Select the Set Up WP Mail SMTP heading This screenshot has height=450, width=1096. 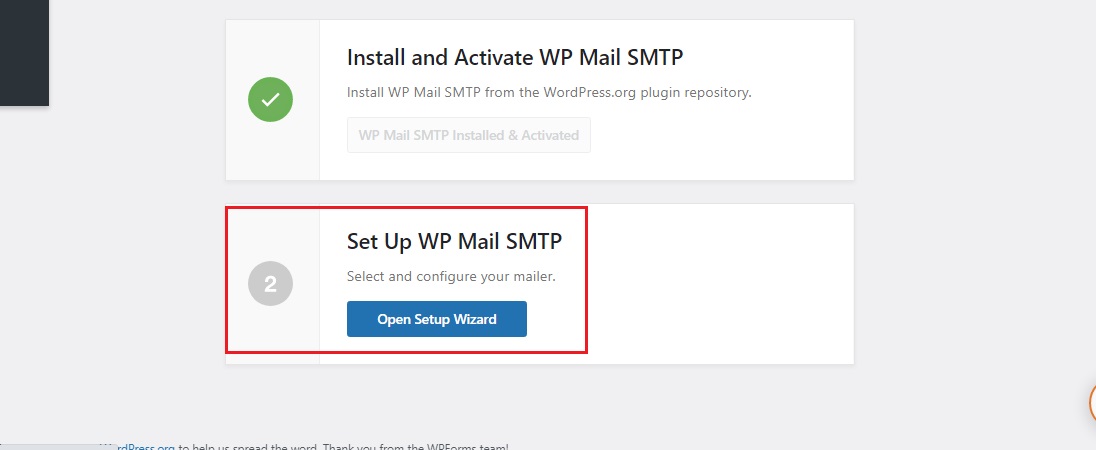click(x=454, y=242)
